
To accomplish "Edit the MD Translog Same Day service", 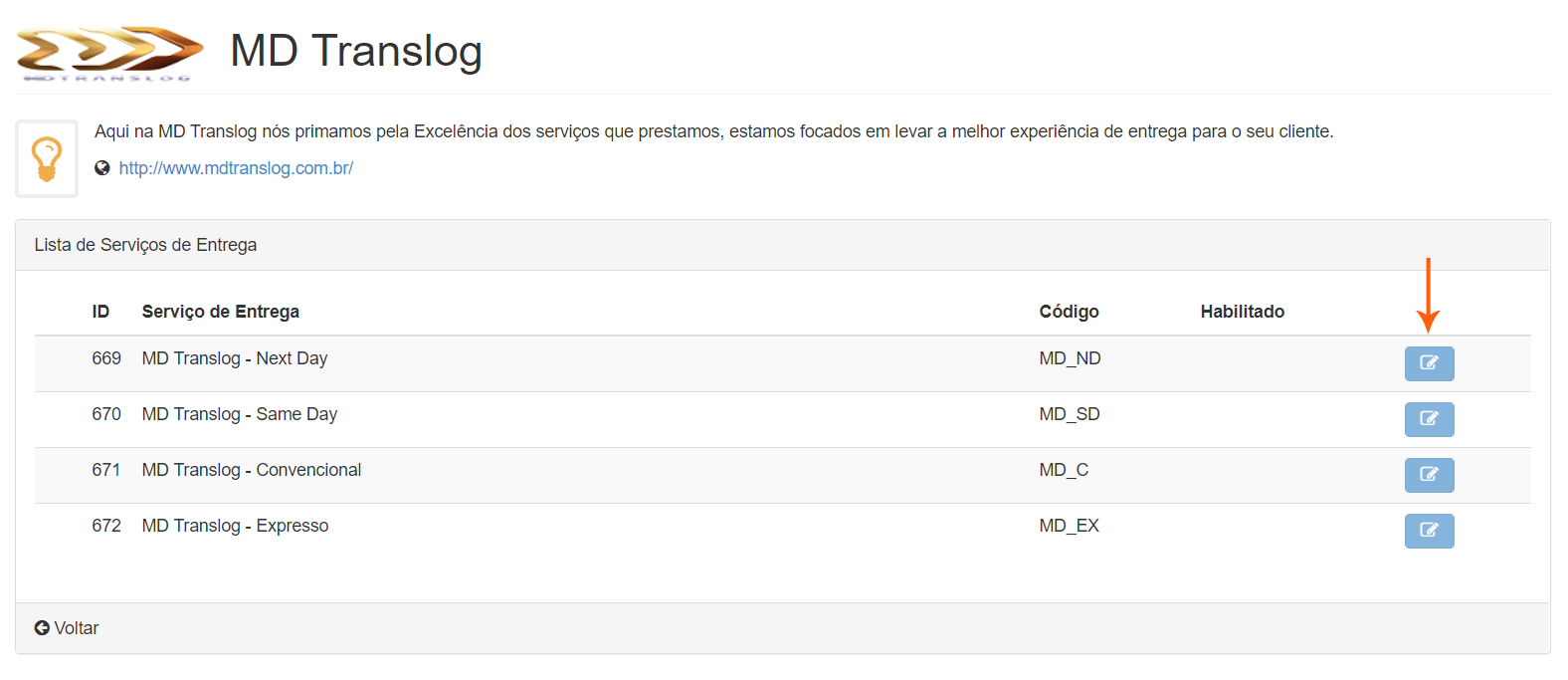I will 1429,419.
